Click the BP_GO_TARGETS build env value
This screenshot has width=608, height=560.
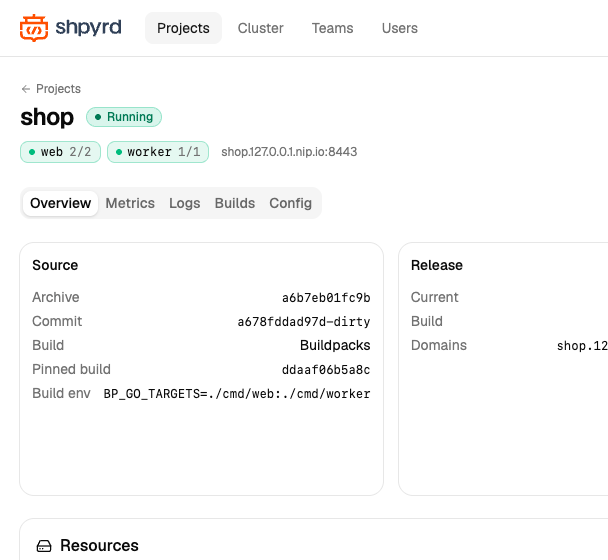[x=237, y=394]
